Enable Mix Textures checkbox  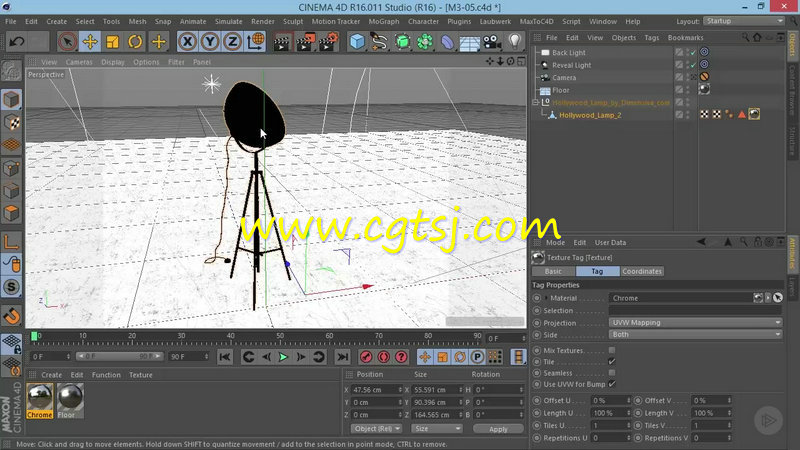click(x=612, y=350)
